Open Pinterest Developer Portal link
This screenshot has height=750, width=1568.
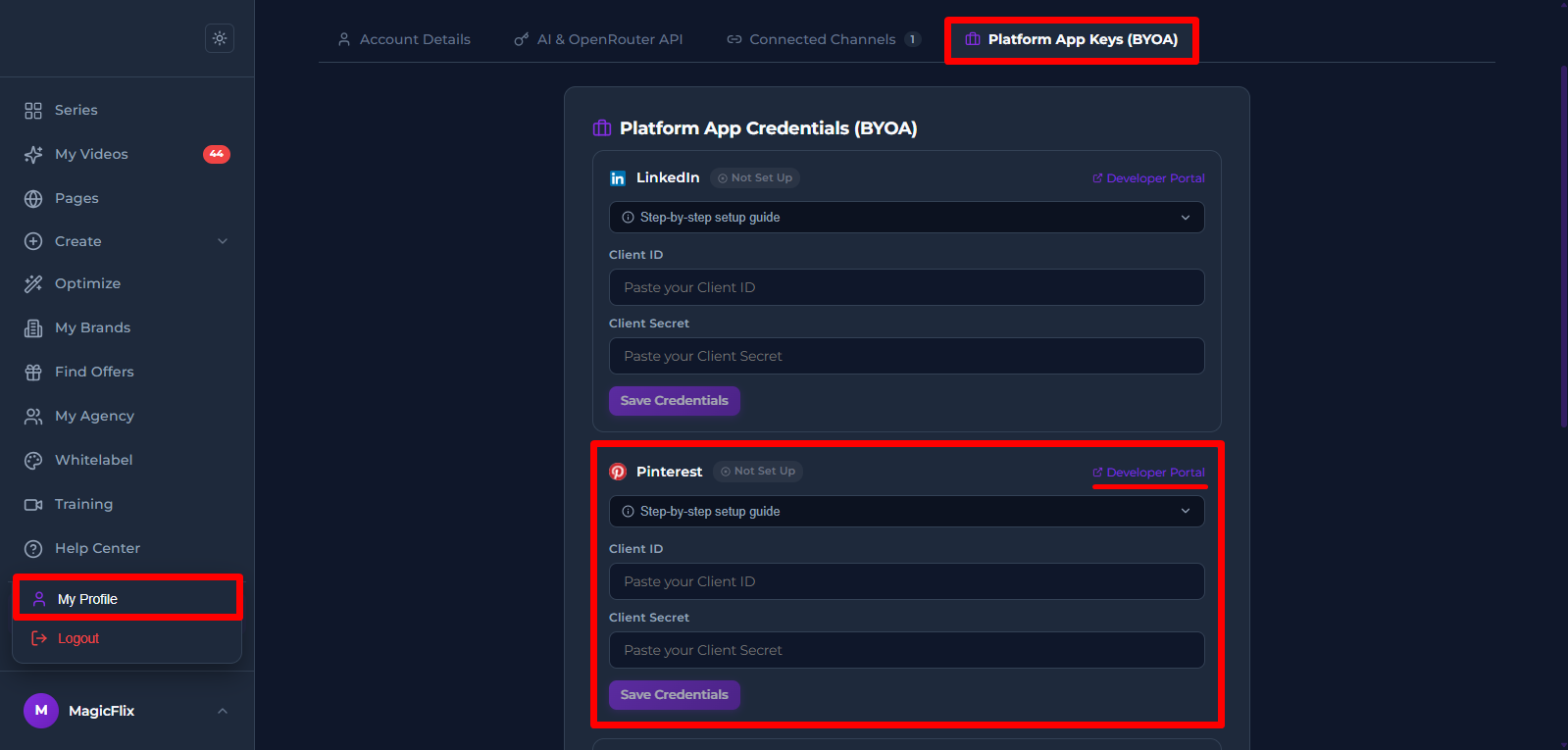[1148, 473]
